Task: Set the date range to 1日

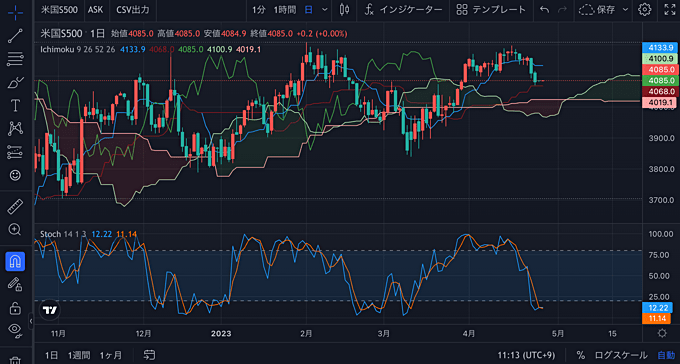Action: [51, 355]
